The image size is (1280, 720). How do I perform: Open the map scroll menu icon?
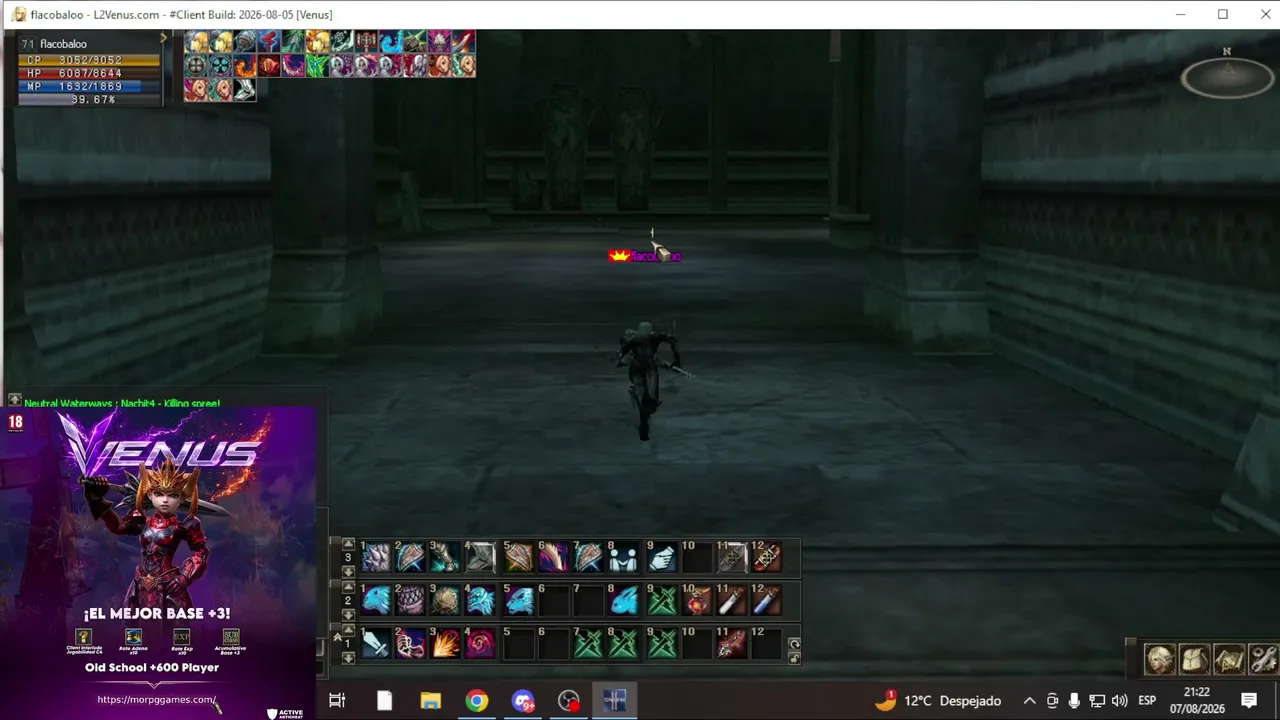coord(1229,660)
